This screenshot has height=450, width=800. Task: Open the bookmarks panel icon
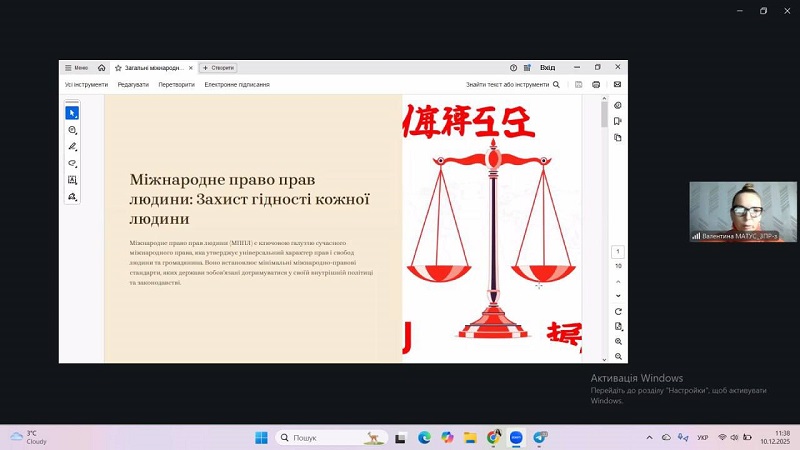pyautogui.click(x=618, y=121)
